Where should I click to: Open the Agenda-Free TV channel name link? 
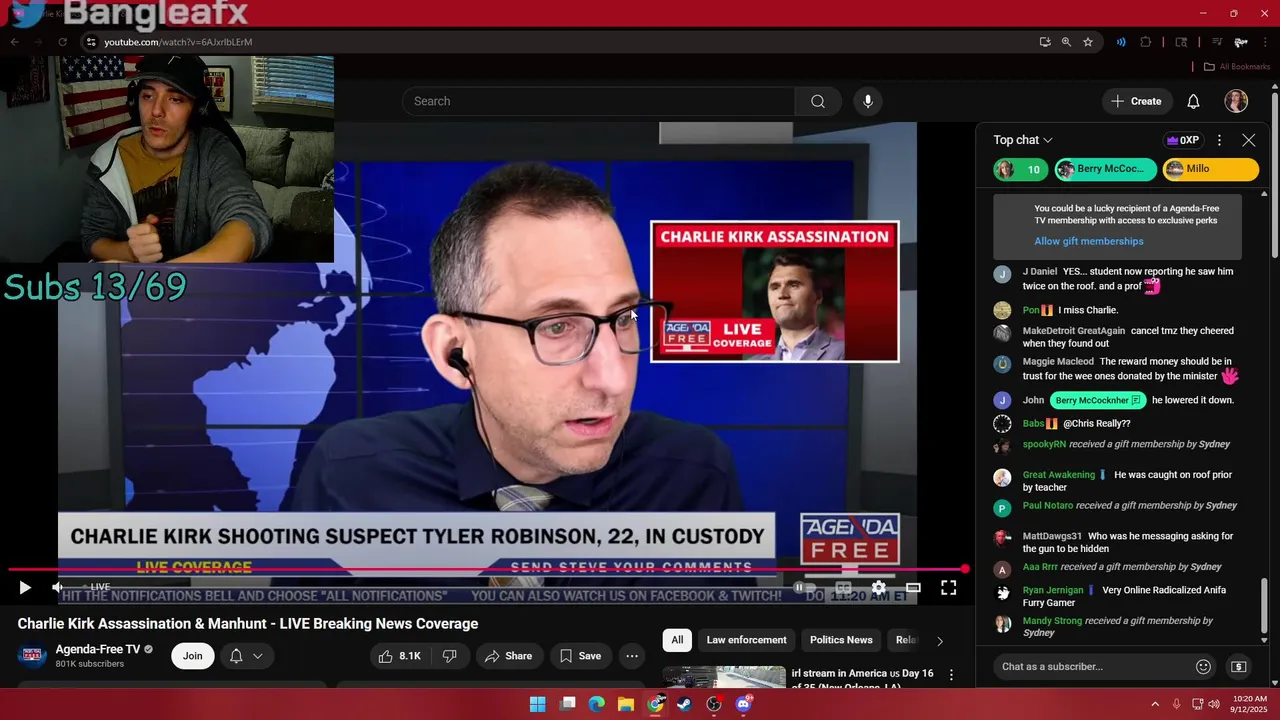click(98, 649)
